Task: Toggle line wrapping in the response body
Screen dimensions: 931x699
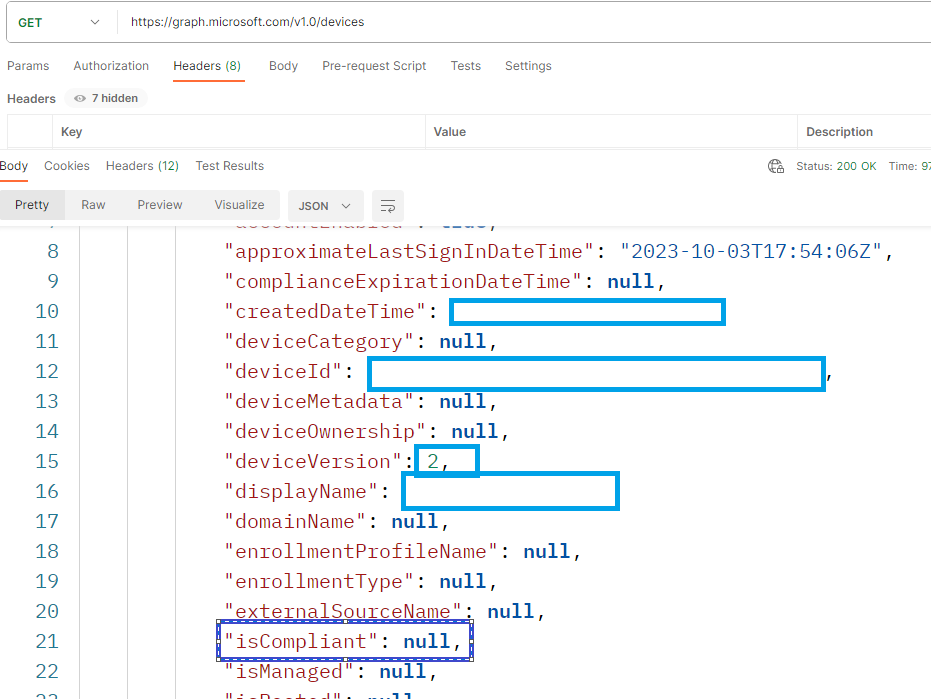Action: (388, 205)
